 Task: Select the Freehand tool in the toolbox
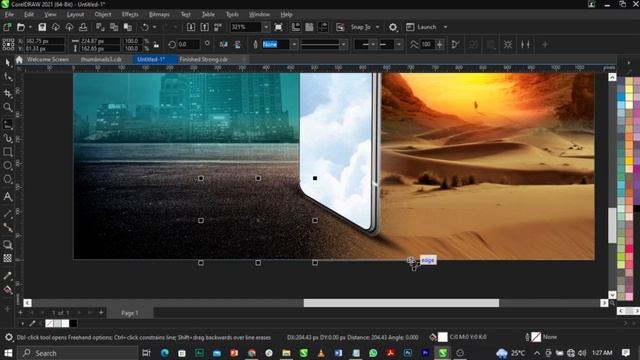coord(7,124)
